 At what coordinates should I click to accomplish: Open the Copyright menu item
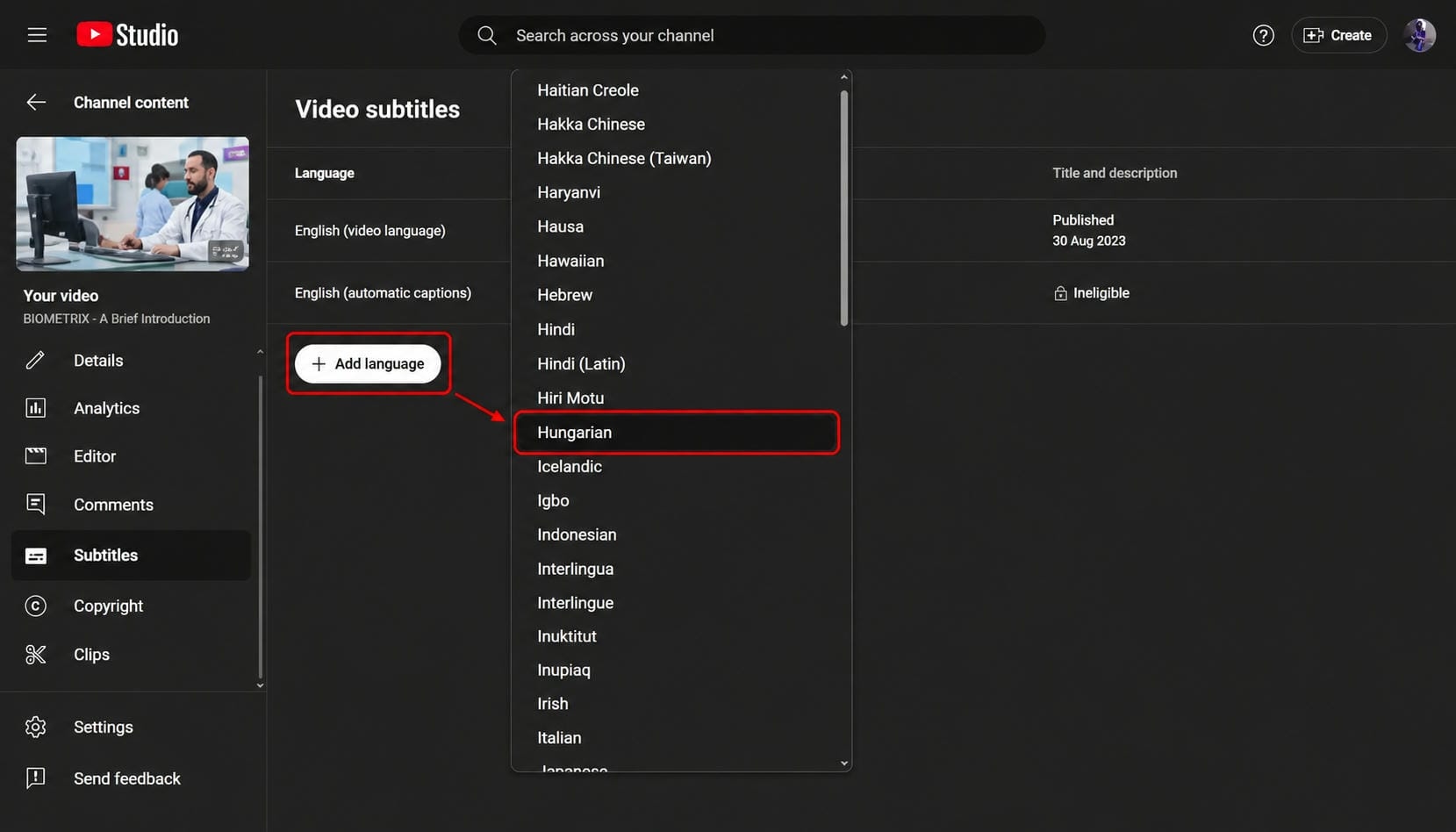click(x=132, y=606)
